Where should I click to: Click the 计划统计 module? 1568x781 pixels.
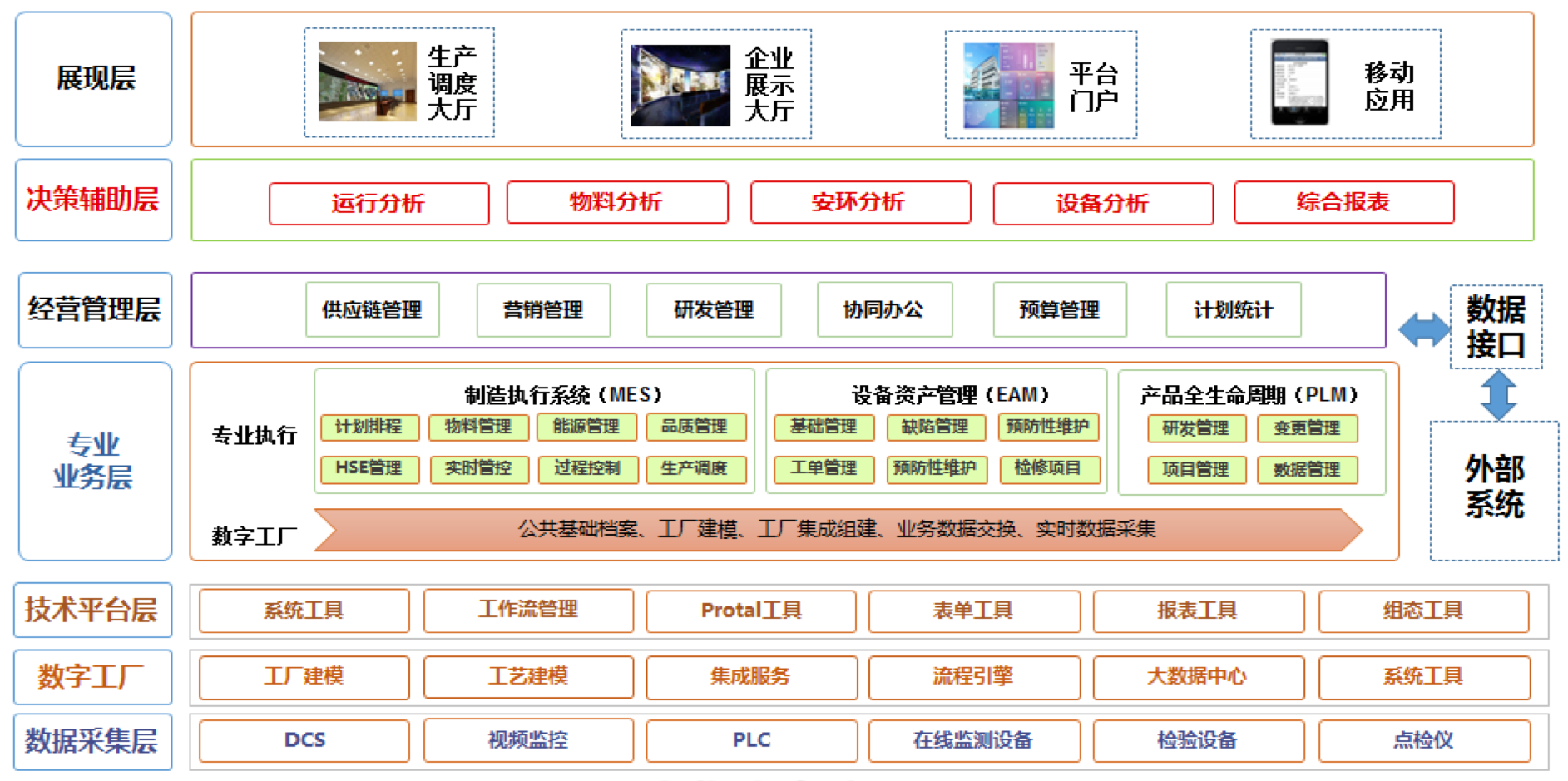coord(1234,309)
